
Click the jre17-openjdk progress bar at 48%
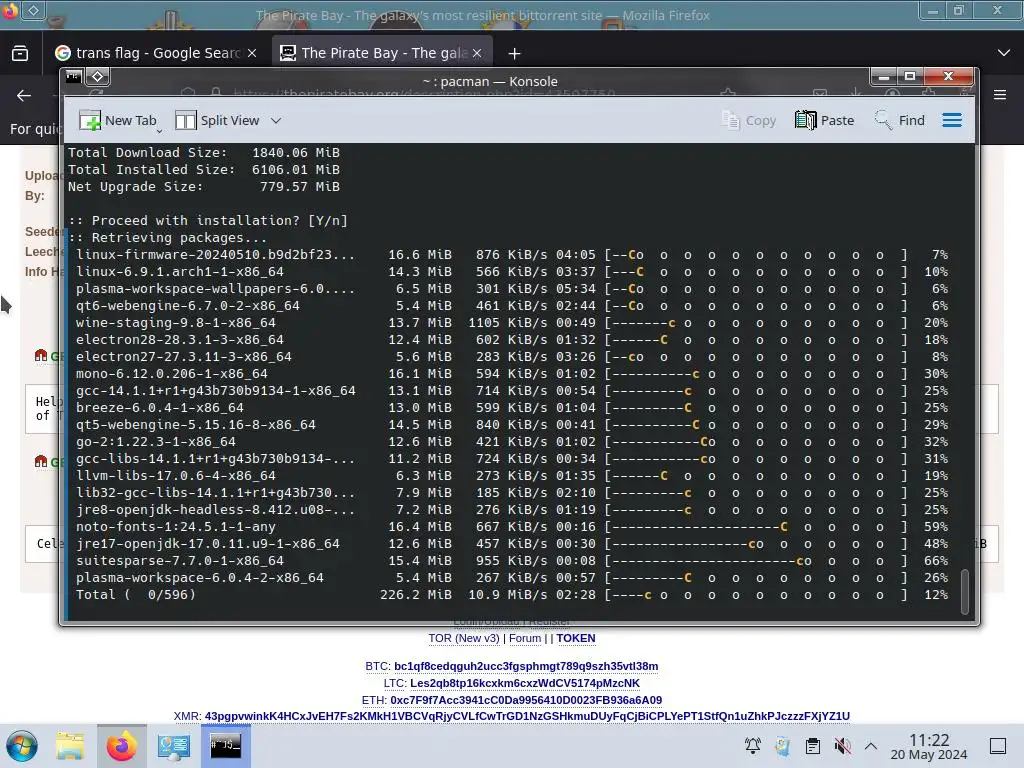click(756, 543)
